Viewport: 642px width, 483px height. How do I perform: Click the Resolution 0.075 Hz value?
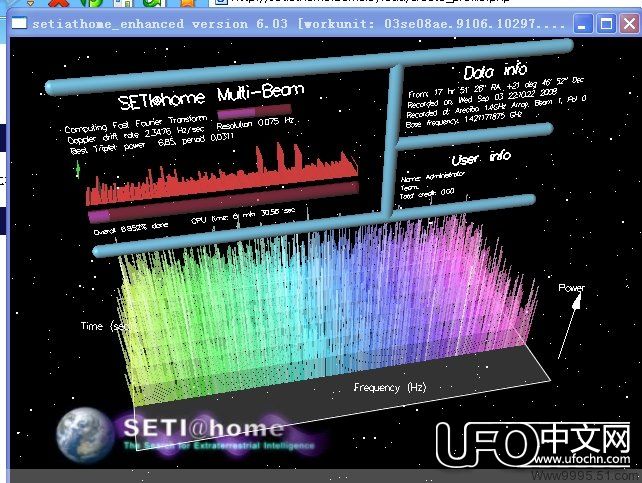pyautogui.click(x=255, y=123)
